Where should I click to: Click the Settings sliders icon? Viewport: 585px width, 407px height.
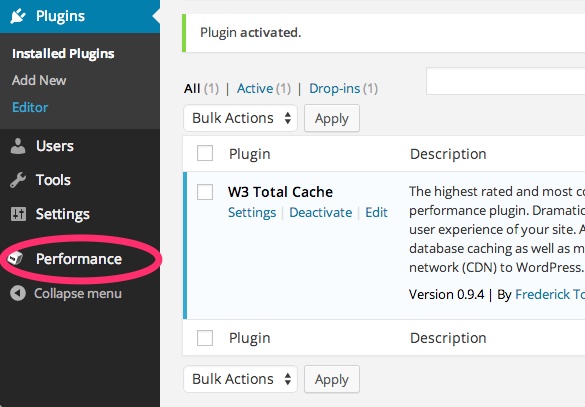point(18,214)
